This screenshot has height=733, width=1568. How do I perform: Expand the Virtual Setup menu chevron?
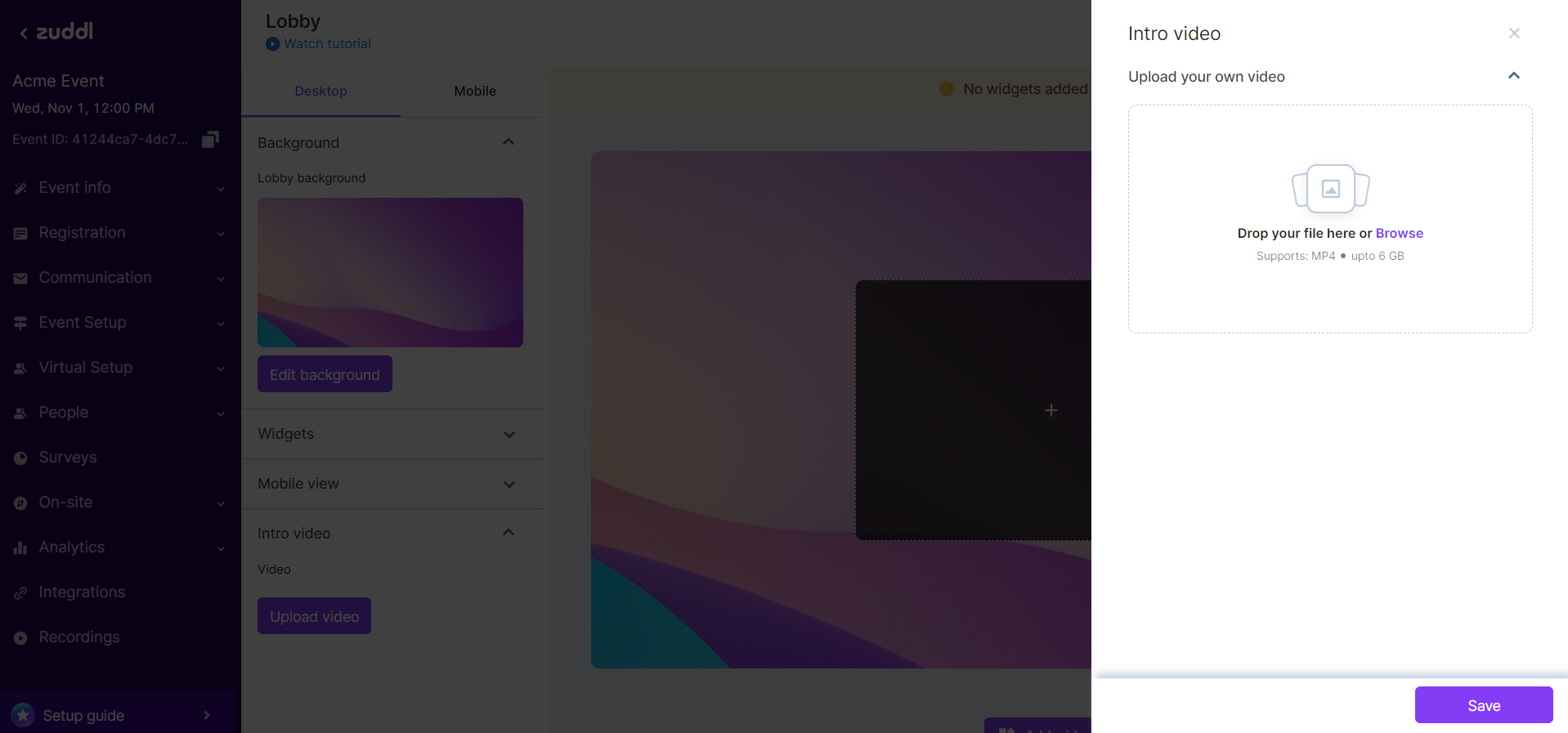pyautogui.click(x=221, y=369)
